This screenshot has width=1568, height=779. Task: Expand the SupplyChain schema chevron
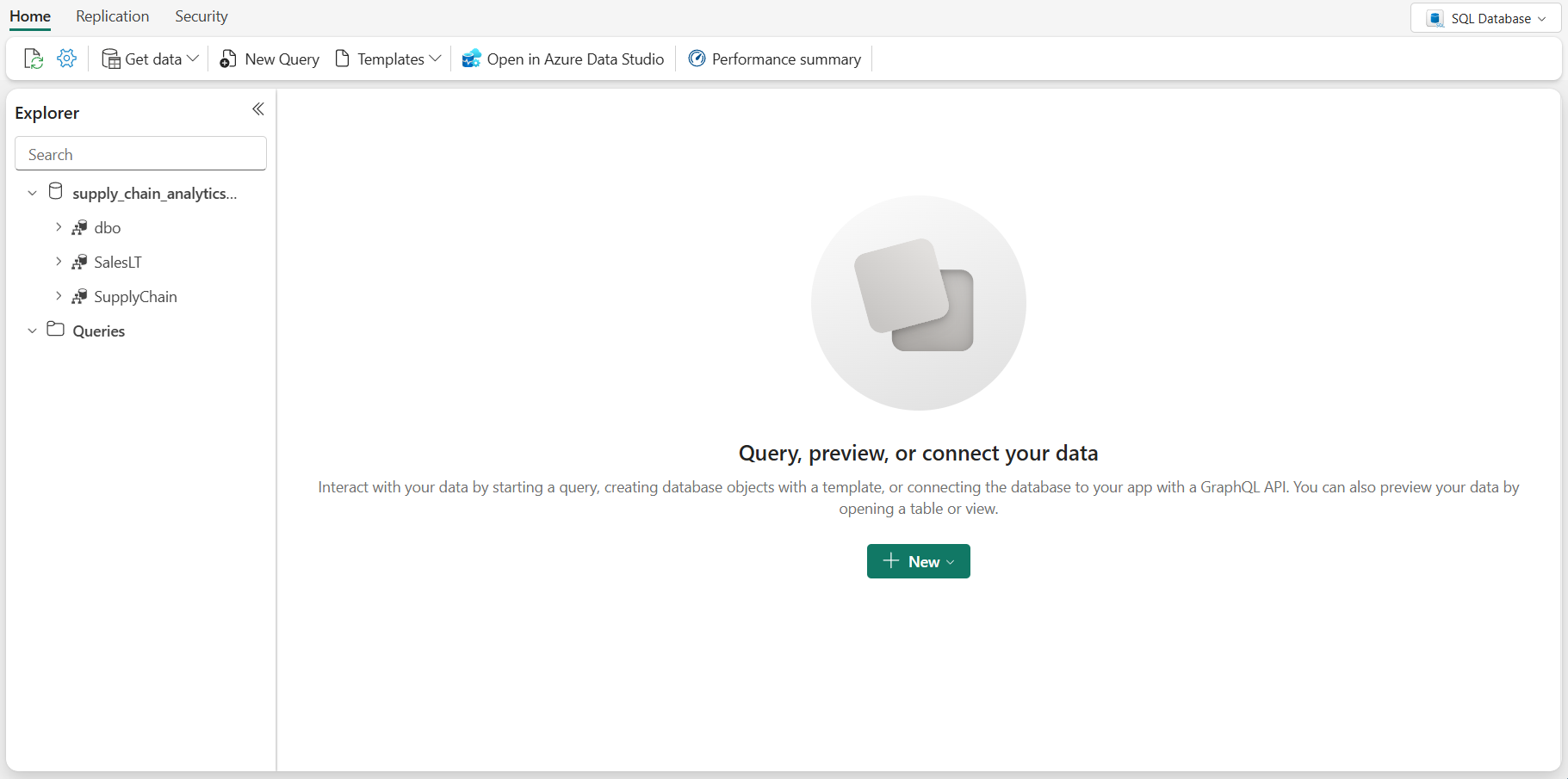(59, 296)
